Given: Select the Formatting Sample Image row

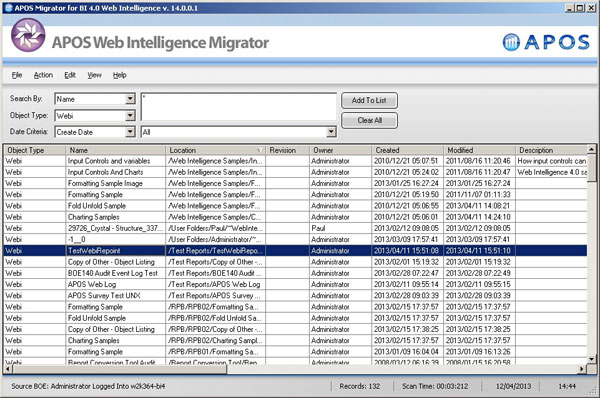Looking at the screenshot, I should [x=295, y=183].
